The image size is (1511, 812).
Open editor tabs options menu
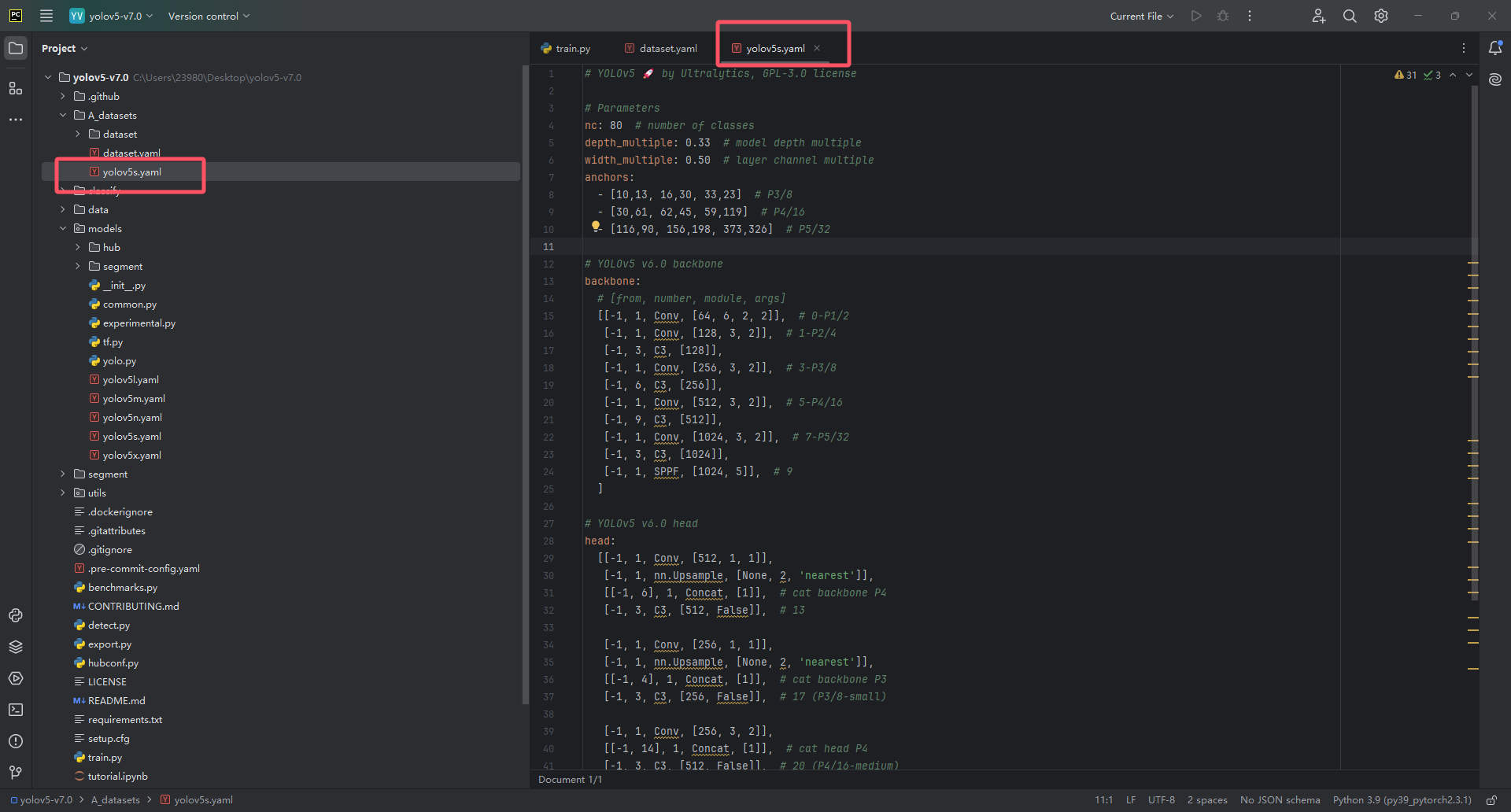click(1464, 48)
